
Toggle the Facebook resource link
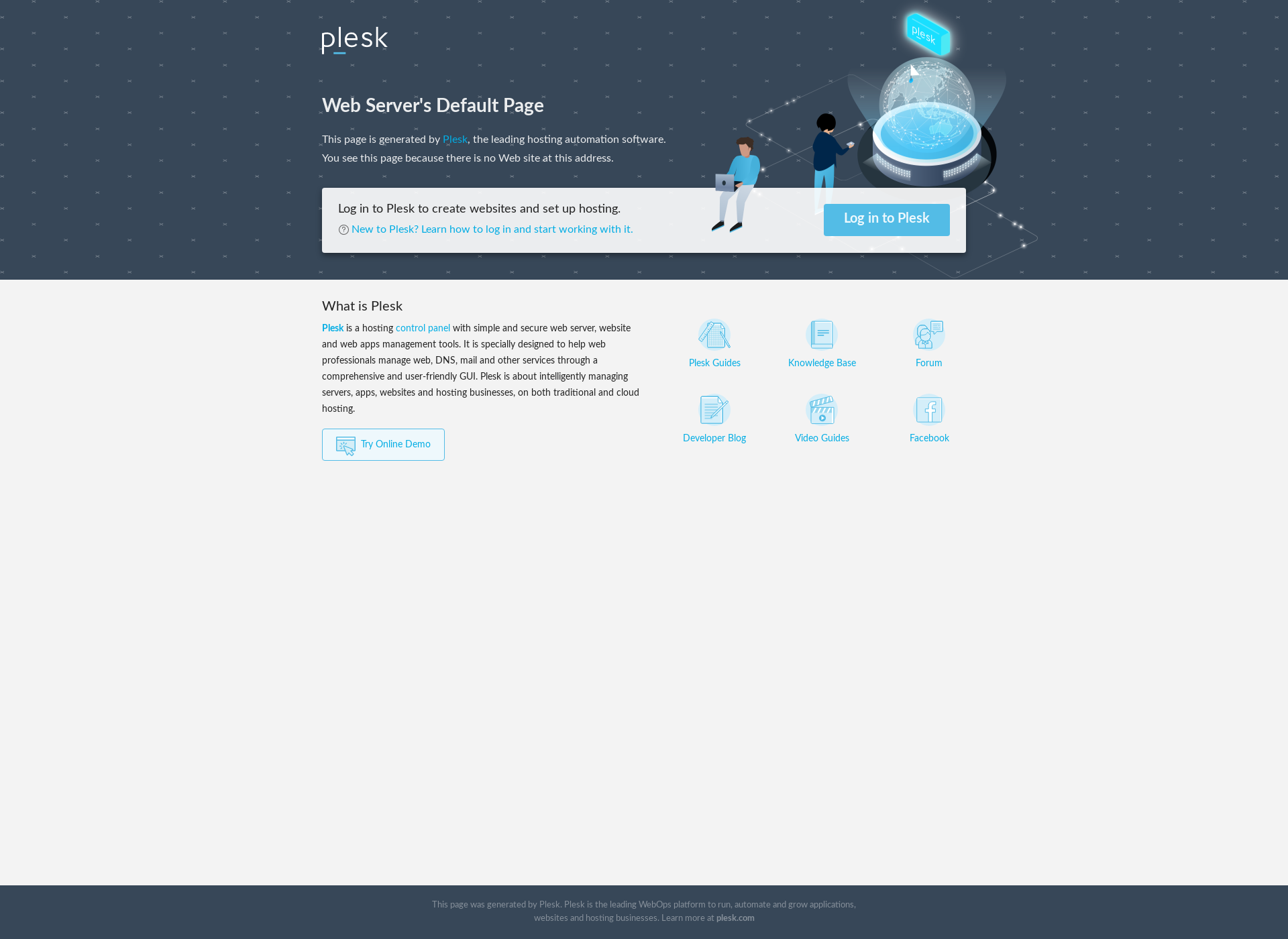tap(928, 418)
